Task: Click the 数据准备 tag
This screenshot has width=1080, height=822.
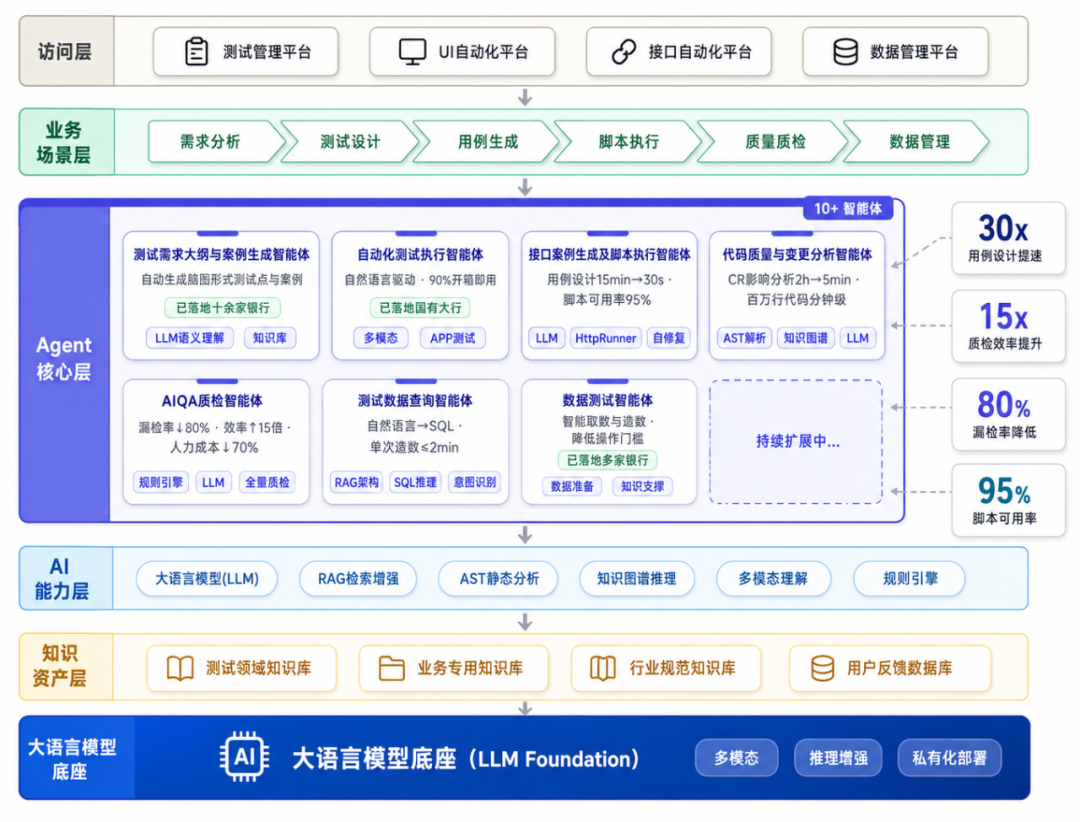Action: pos(572,486)
